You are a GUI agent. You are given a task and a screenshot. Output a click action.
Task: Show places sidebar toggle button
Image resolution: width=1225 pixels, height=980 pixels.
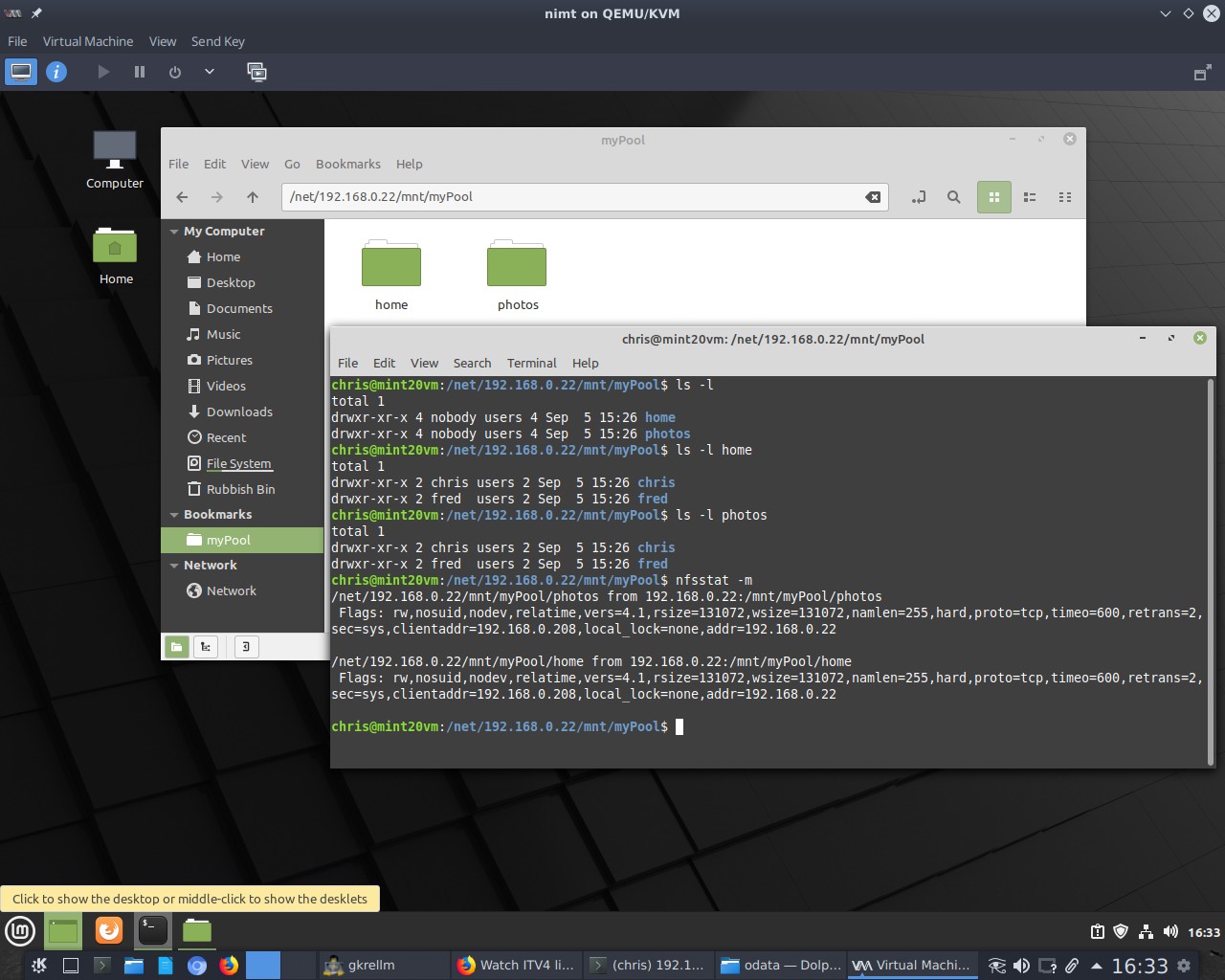(177, 647)
